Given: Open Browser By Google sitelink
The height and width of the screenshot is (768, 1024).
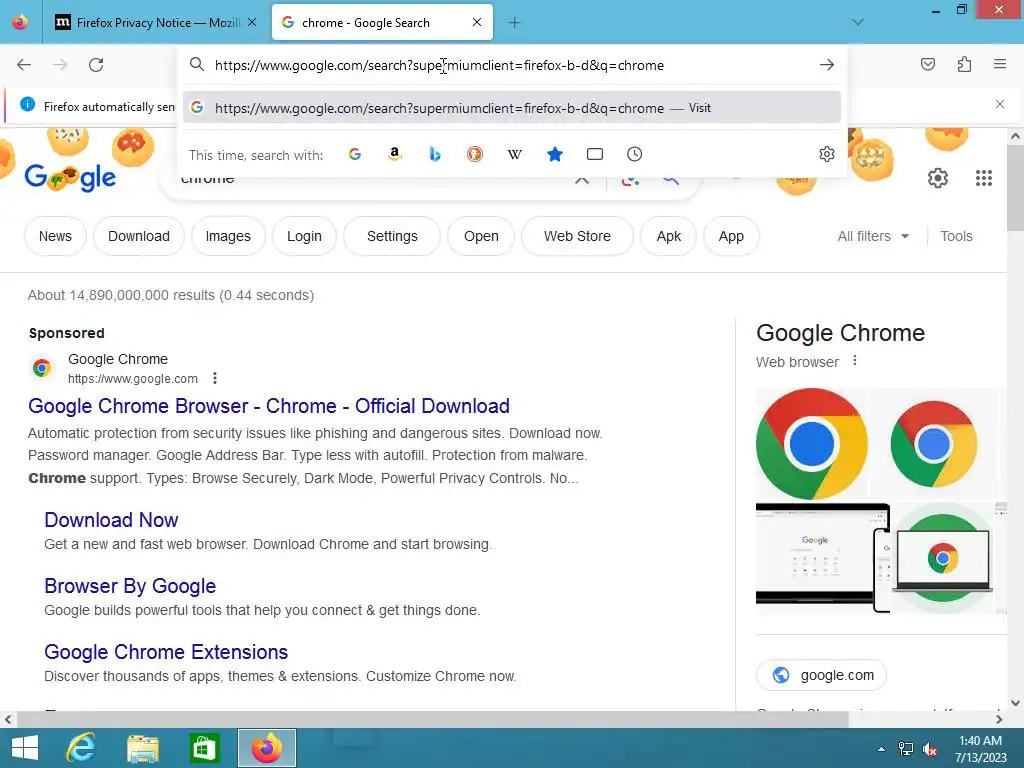Looking at the screenshot, I should 130,586.
